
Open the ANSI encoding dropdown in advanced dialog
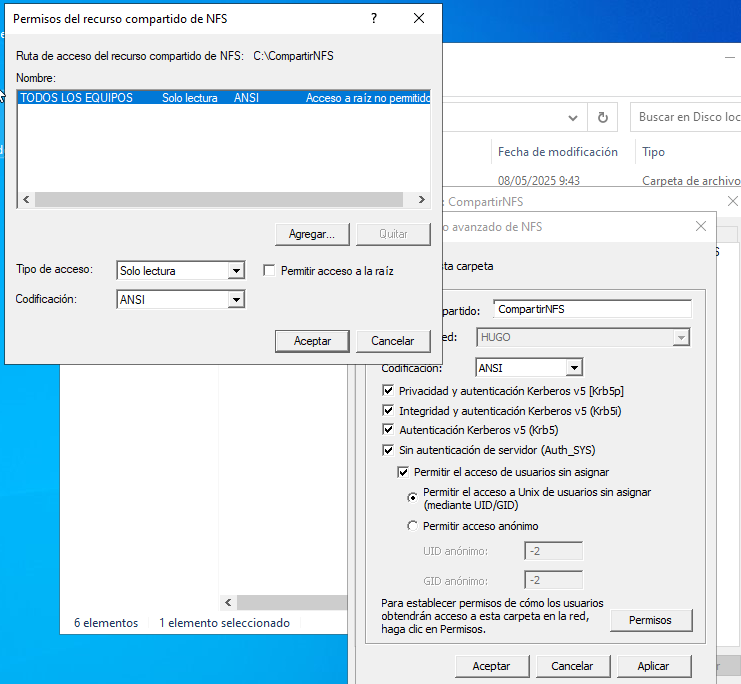pyautogui.click(x=573, y=368)
